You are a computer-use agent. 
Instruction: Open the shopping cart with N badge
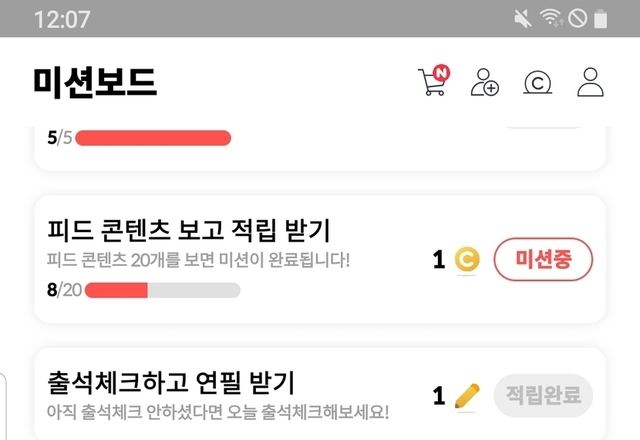[433, 82]
